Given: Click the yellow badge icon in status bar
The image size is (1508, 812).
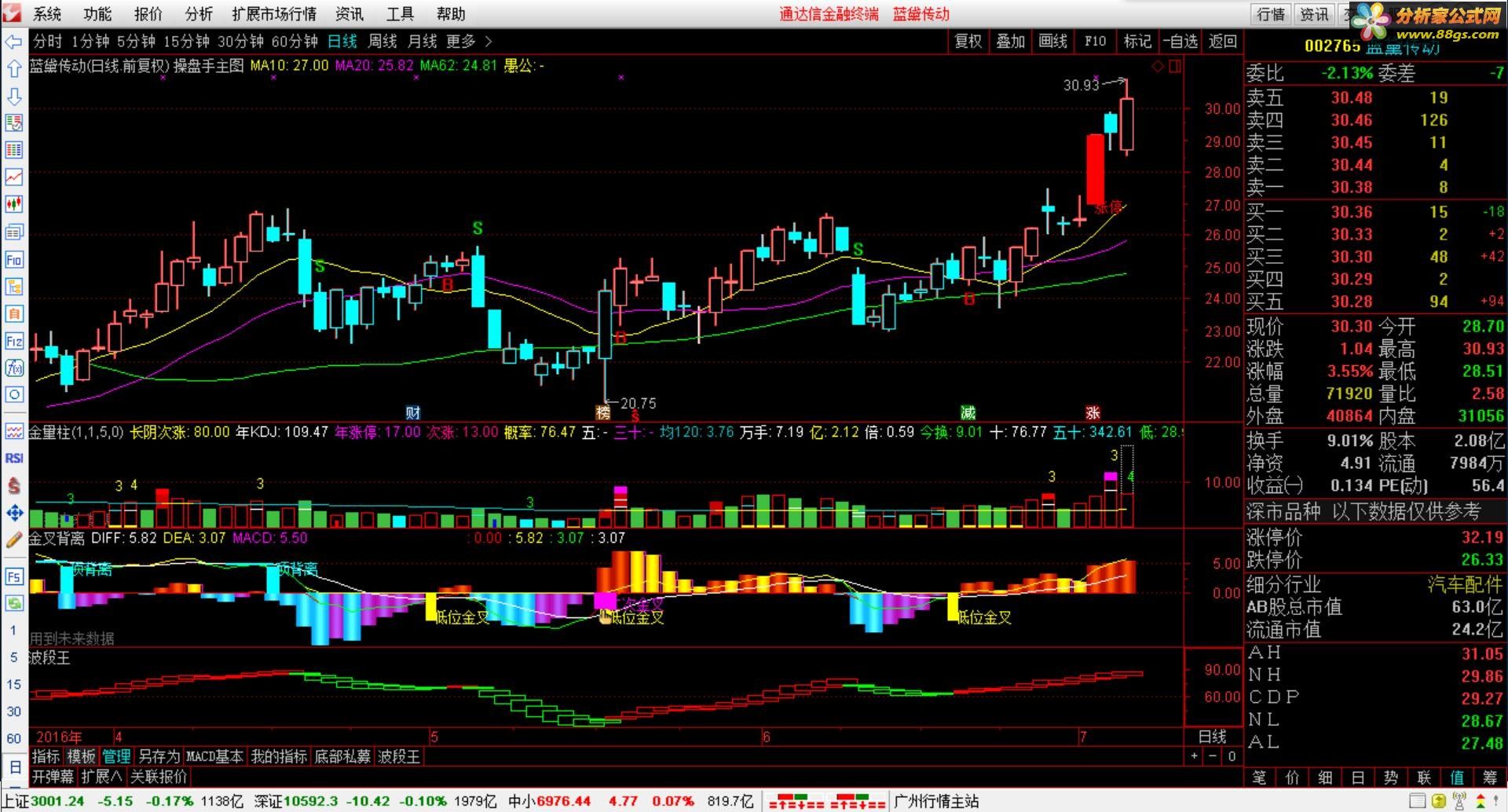Looking at the screenshot, I should click(x=1439, y=801).
